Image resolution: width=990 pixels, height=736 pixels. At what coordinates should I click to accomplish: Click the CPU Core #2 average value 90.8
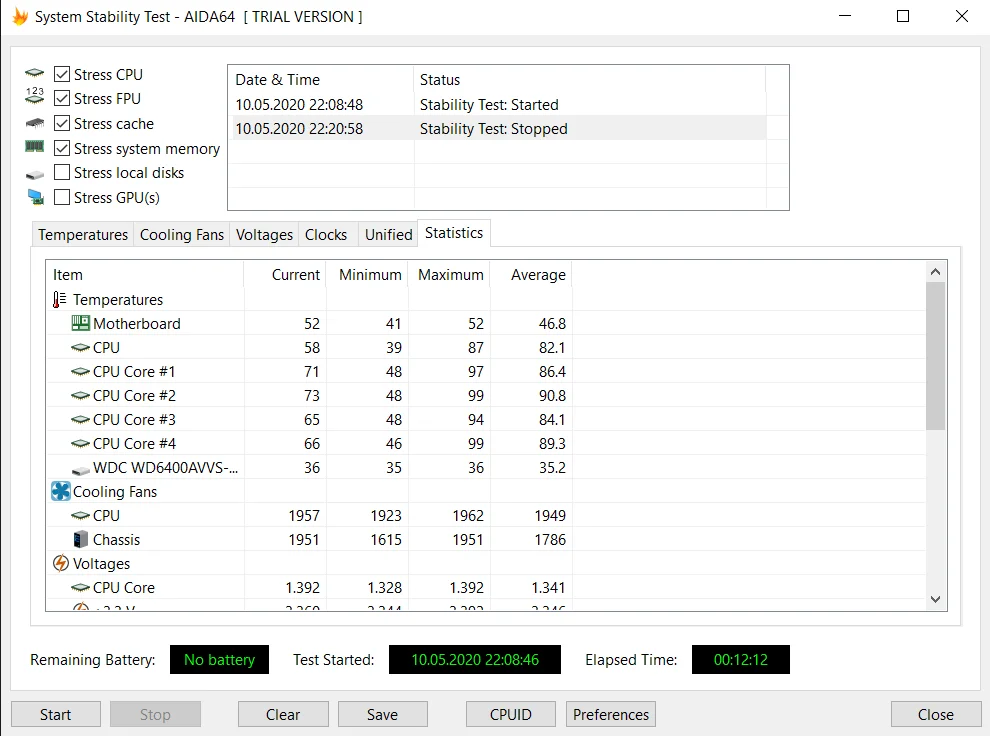(552, 396)
